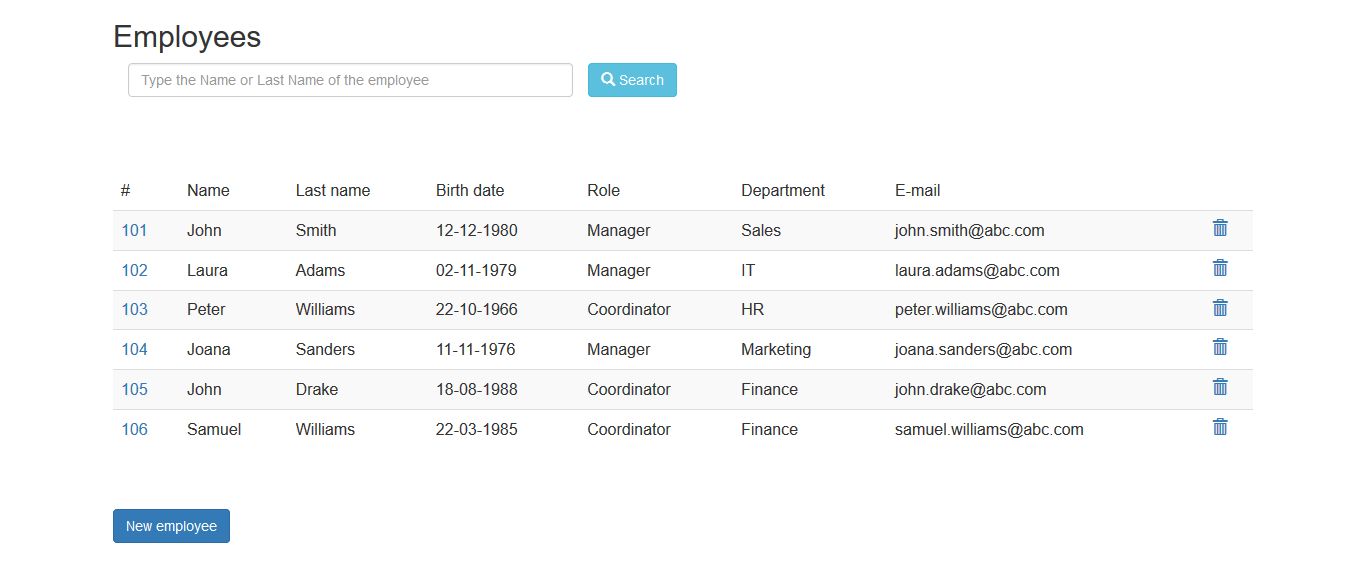Focus the employee name search field
Viewport: 1366px width, 562px height.
pyautogui.click(x=350, y=80)
